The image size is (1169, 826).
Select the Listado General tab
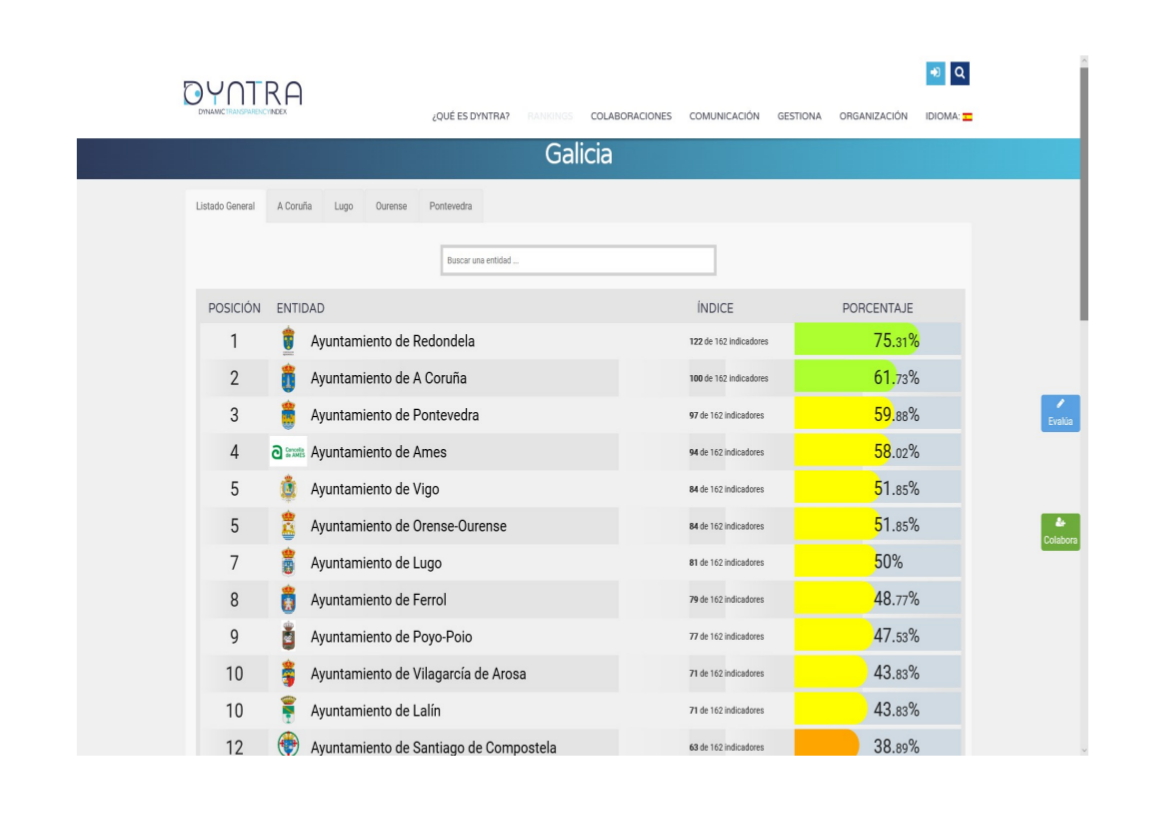tap(225, 206)
